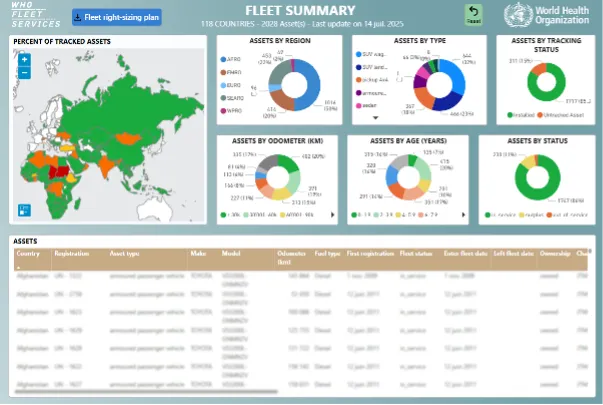Sort table by Registration column header
Viewport: 603px width, 405px height.
pyautogui.click(x=79, y=259)
